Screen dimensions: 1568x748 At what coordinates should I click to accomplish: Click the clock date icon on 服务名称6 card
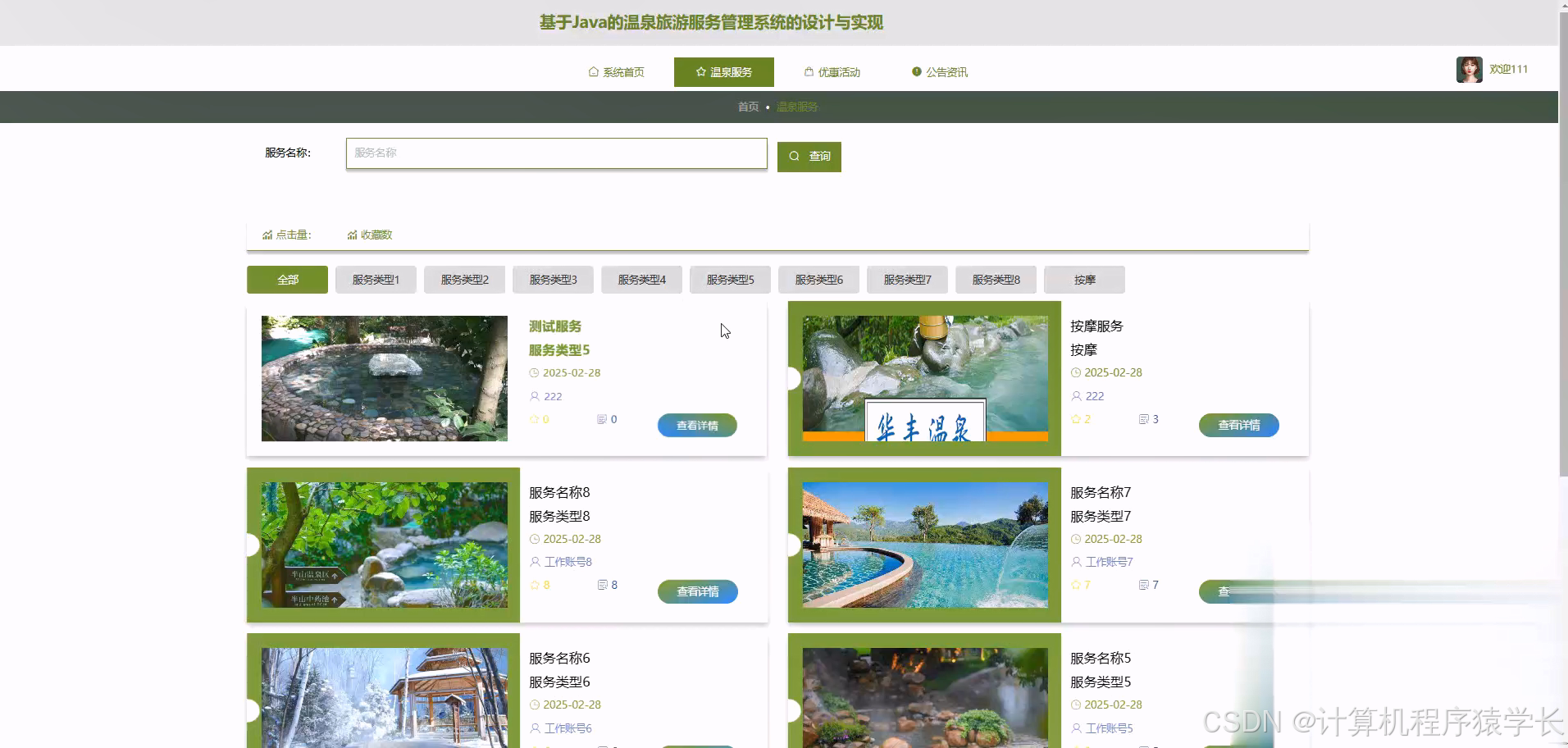pyautogui.click(x=535, y=705)
